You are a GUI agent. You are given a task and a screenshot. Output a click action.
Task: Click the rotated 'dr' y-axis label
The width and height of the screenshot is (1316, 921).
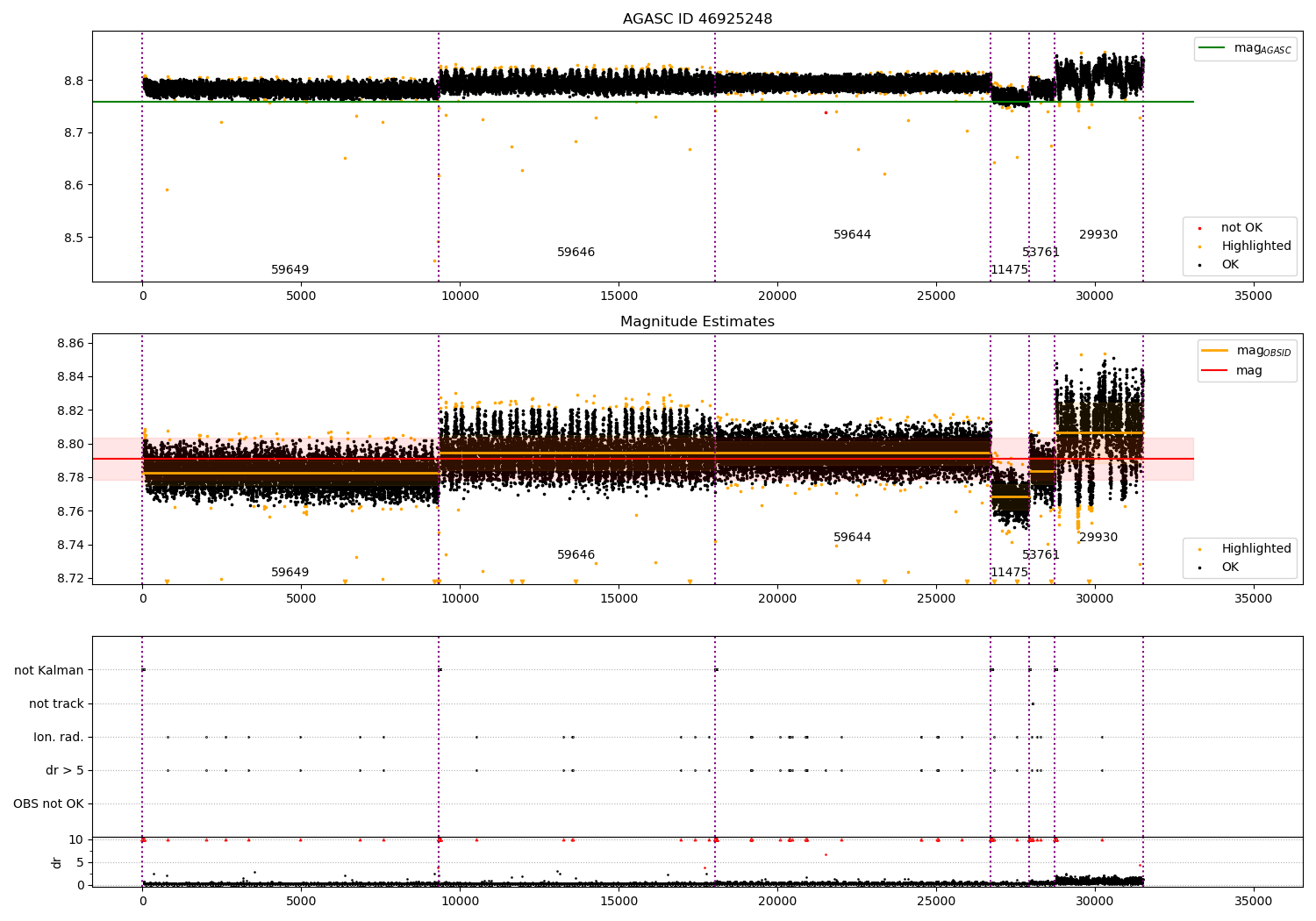(x=57, y=863)
